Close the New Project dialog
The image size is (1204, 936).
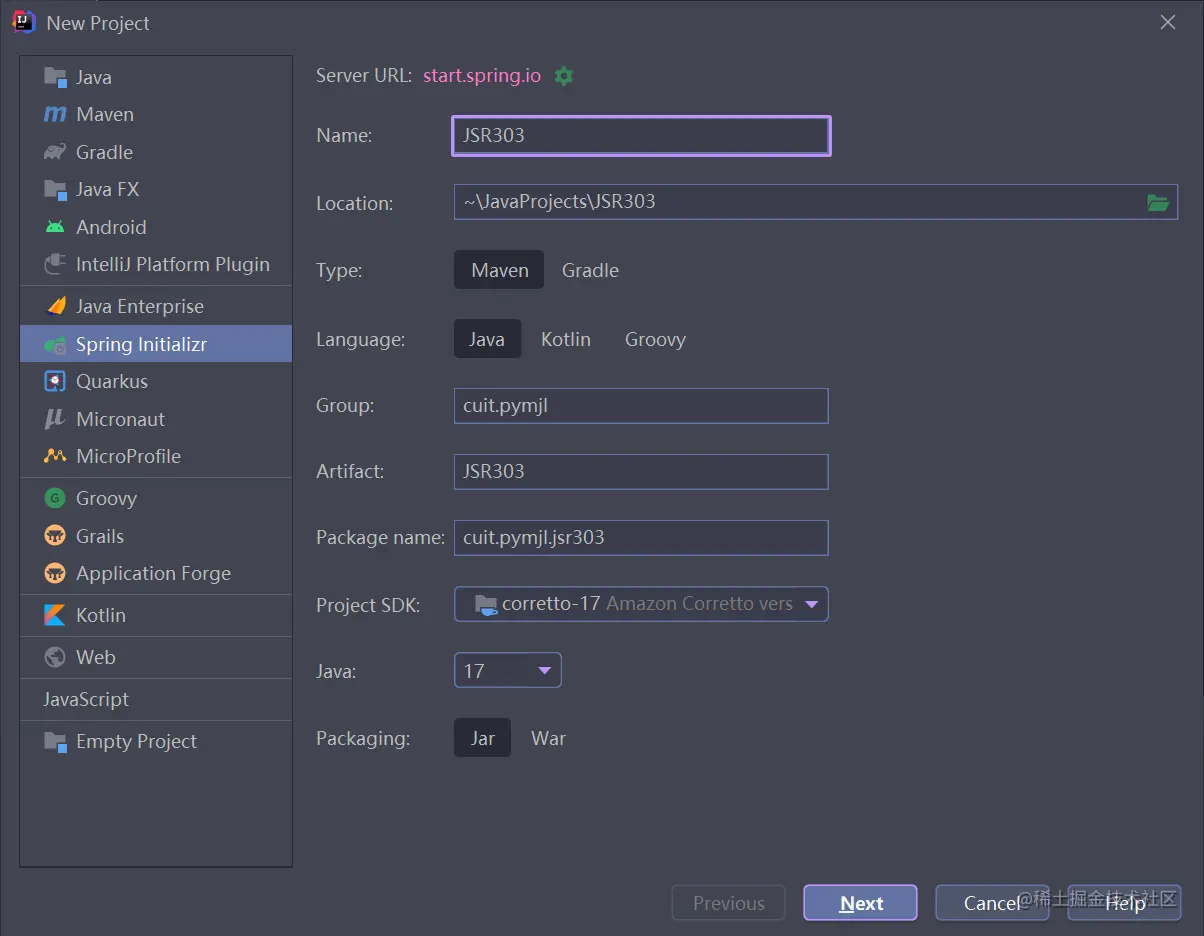pos(1168,22)
